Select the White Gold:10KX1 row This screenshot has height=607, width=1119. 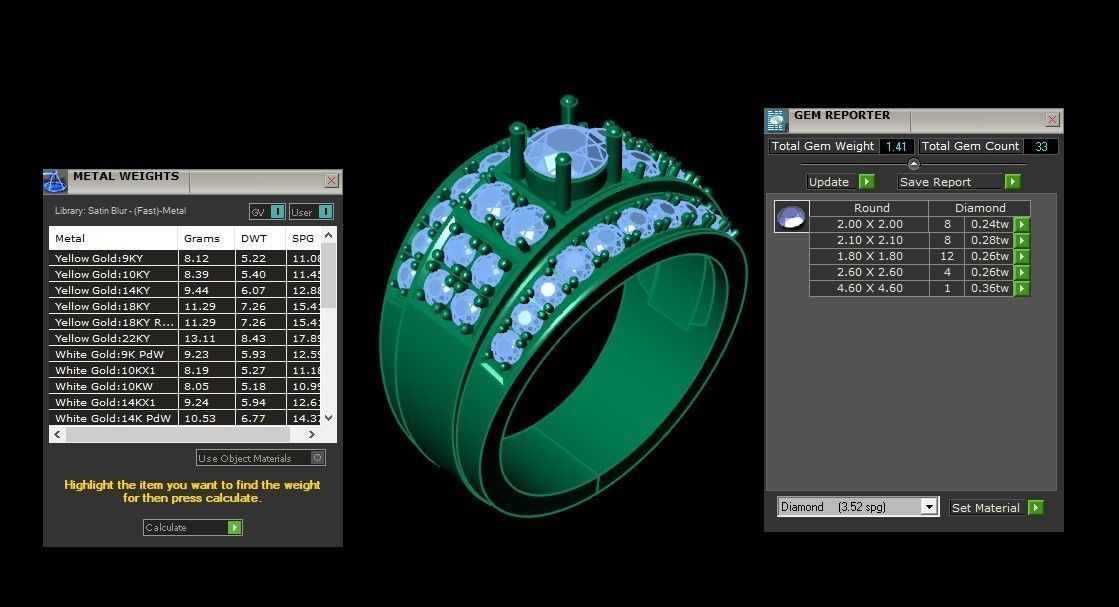point(185,370)
